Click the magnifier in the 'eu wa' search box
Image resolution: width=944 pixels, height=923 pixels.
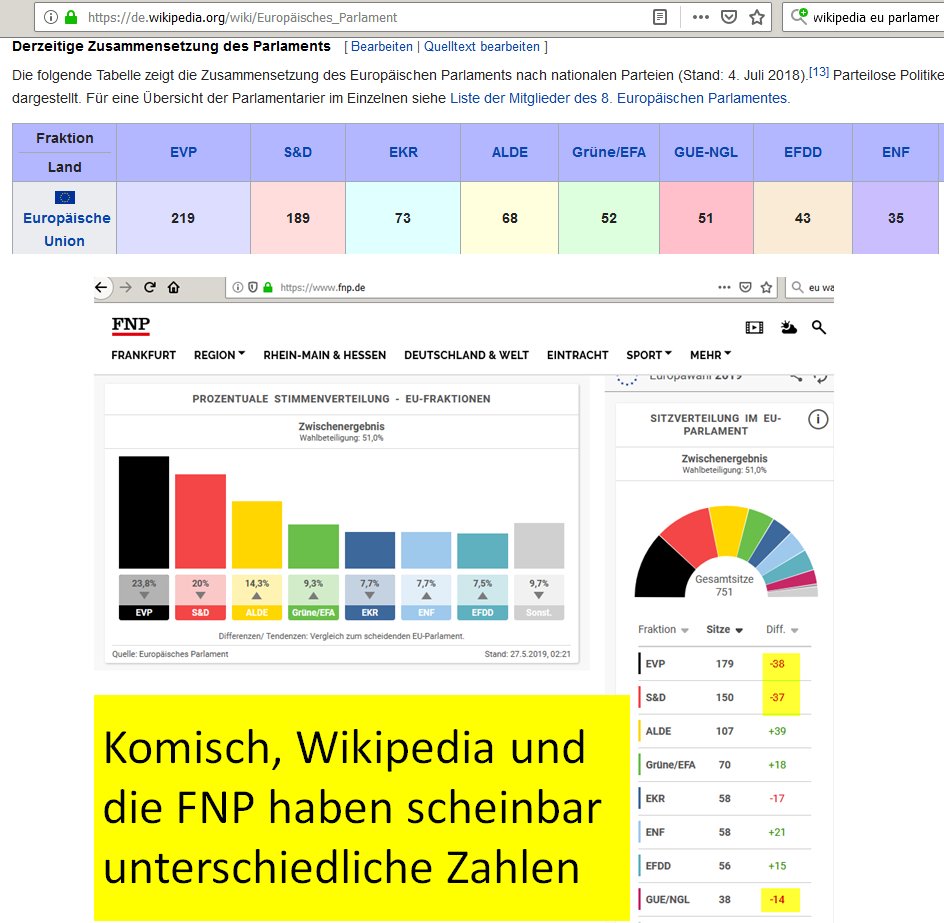798,287
